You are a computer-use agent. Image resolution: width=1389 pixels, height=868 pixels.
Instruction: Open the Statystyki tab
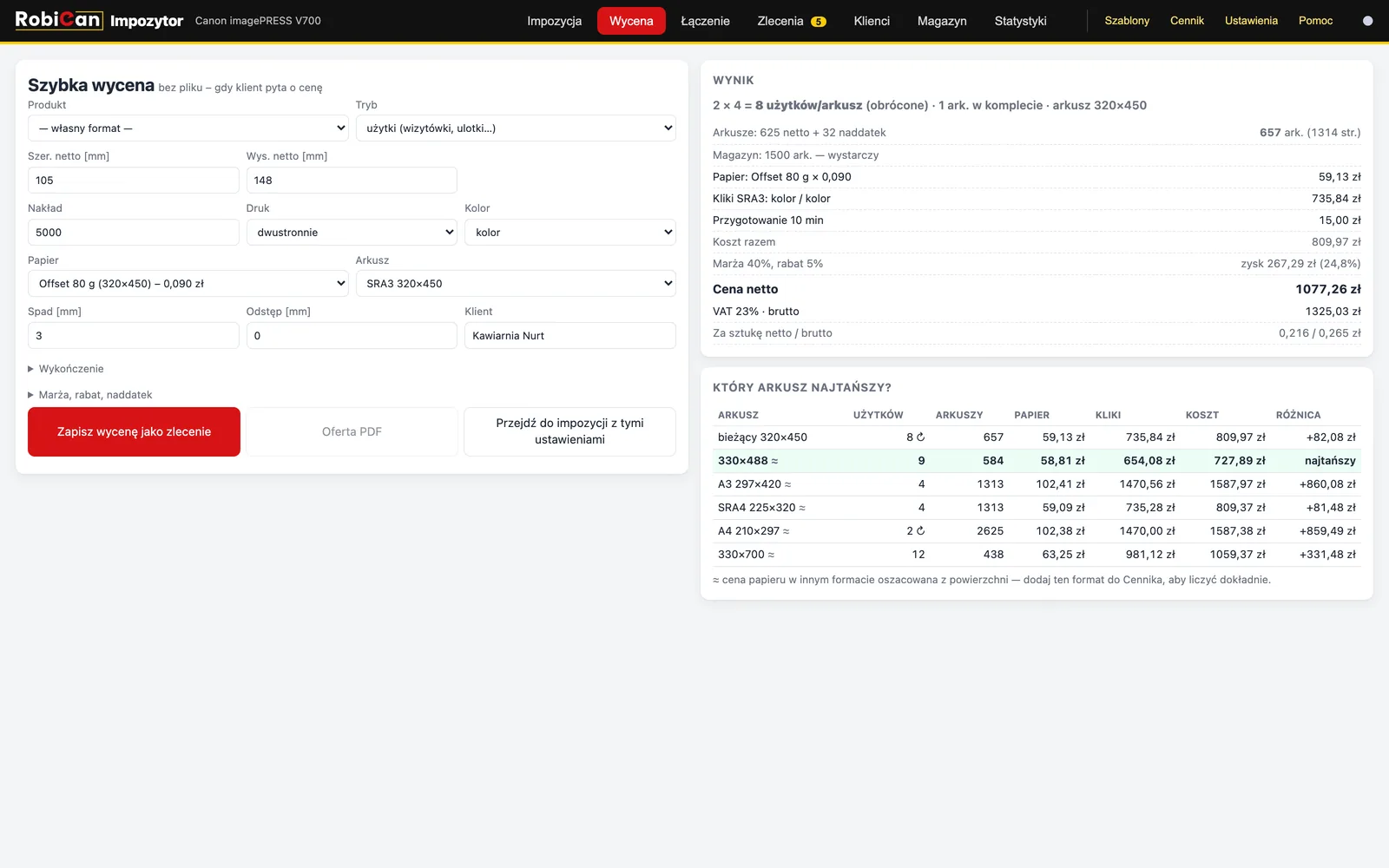1020,21
